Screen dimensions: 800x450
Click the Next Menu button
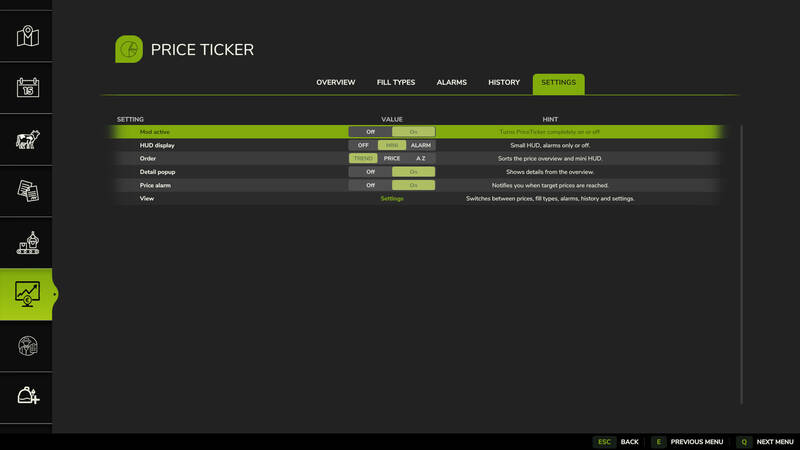[x=765, y=442]
